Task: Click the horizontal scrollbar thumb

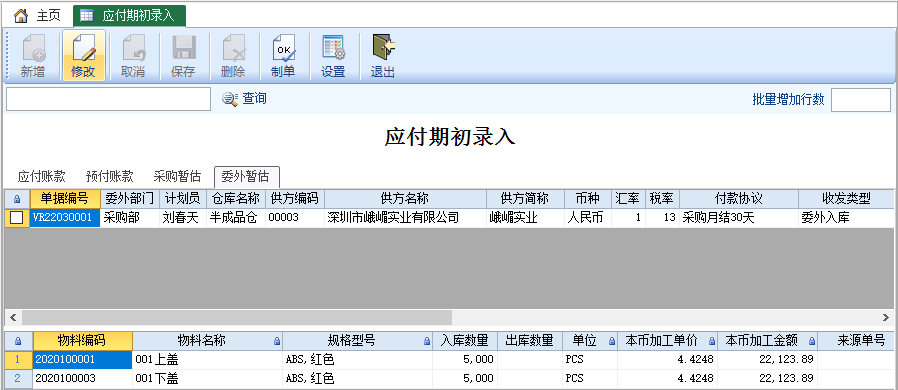Action: pyautogui.click(x=237, y=317)
